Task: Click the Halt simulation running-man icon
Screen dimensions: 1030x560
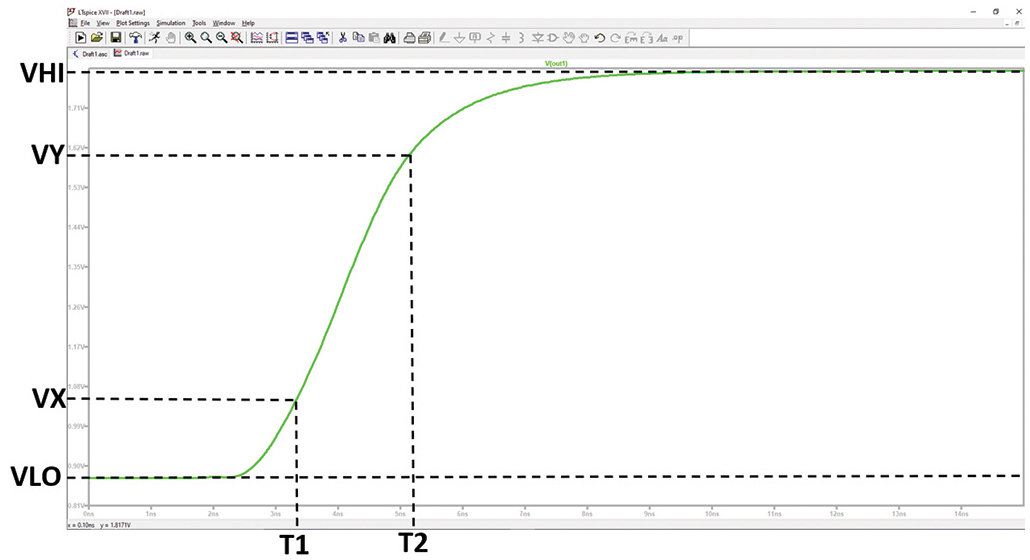Action: 154,38
